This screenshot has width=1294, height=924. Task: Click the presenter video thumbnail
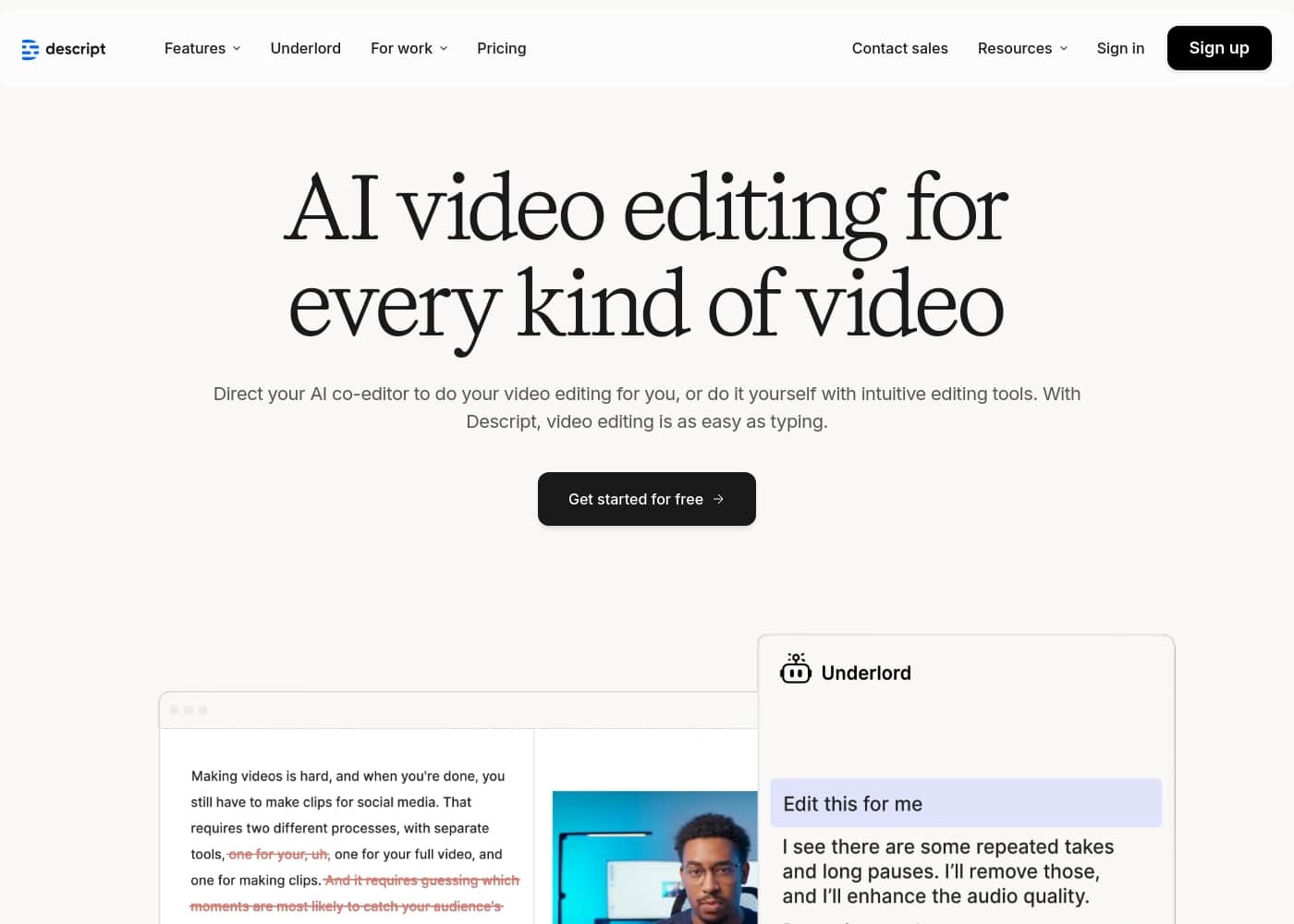(655, 857)
